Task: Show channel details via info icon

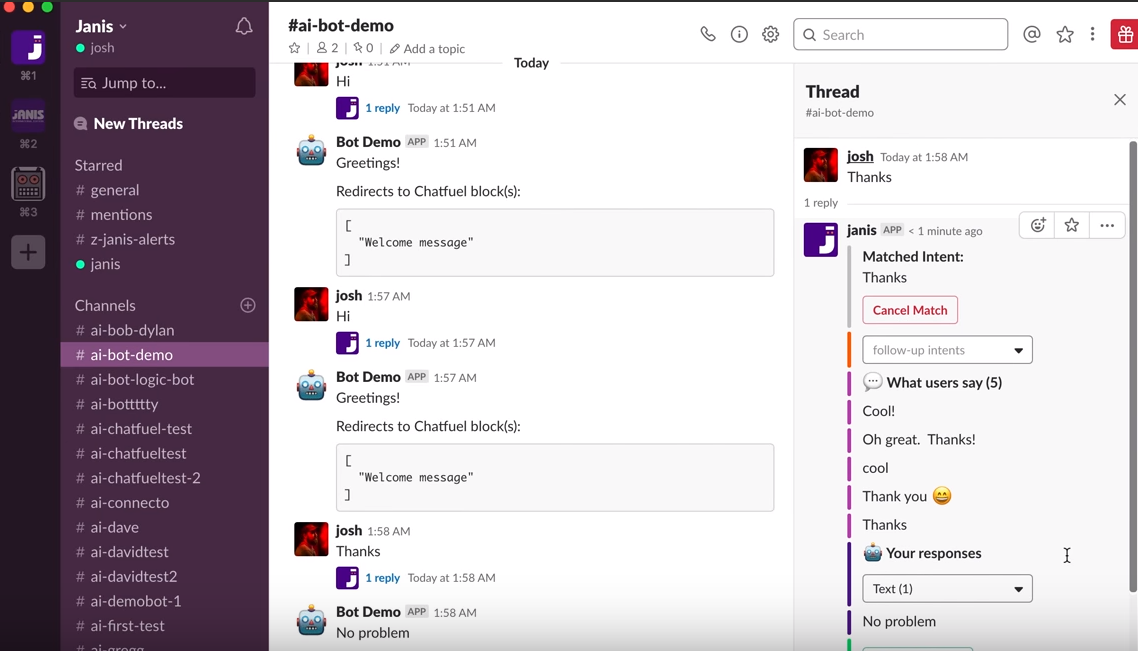Action: (739, 34)
